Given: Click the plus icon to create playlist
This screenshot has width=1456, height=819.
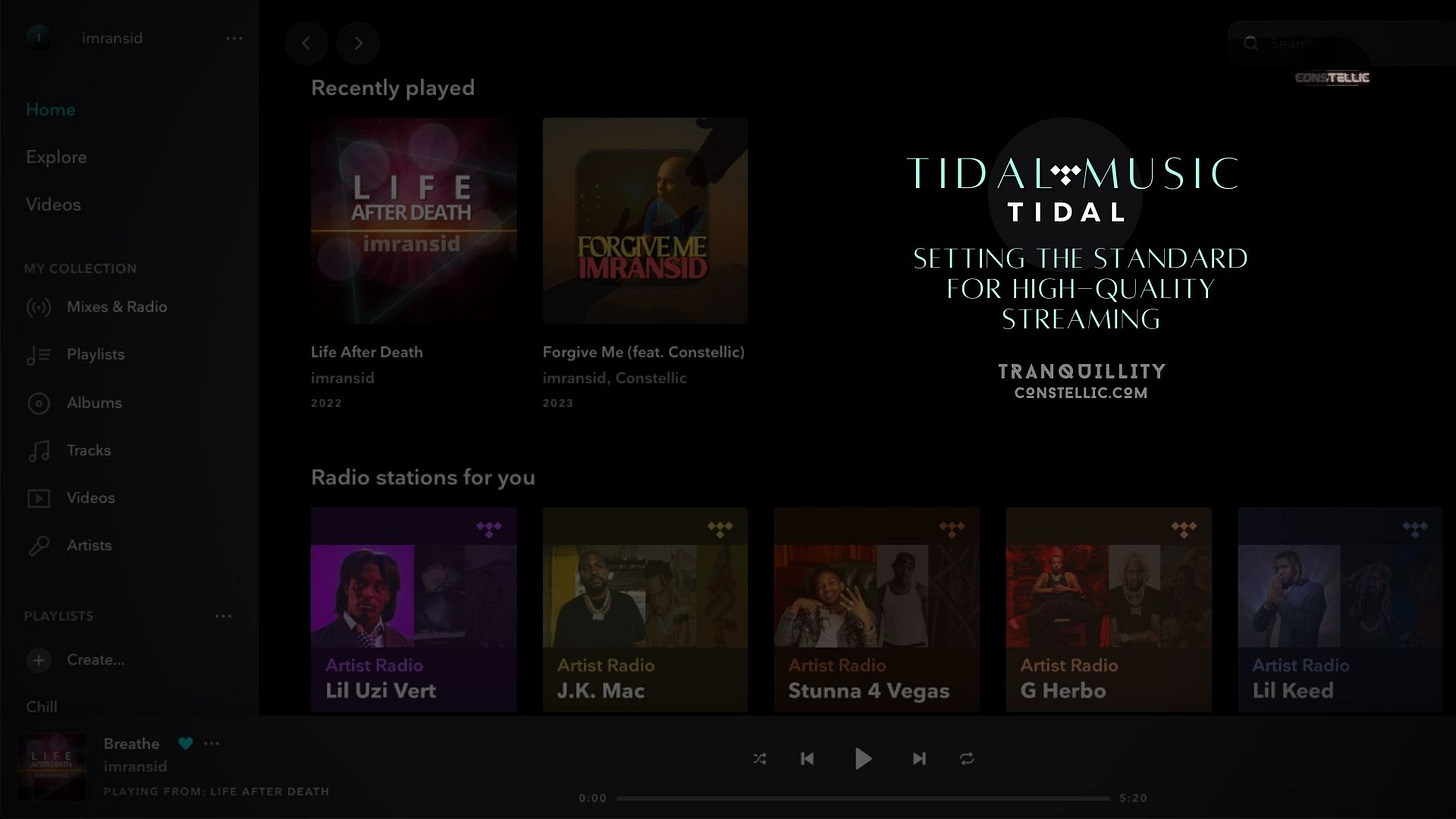Looking at the screenshot, I should coord(38,660).
